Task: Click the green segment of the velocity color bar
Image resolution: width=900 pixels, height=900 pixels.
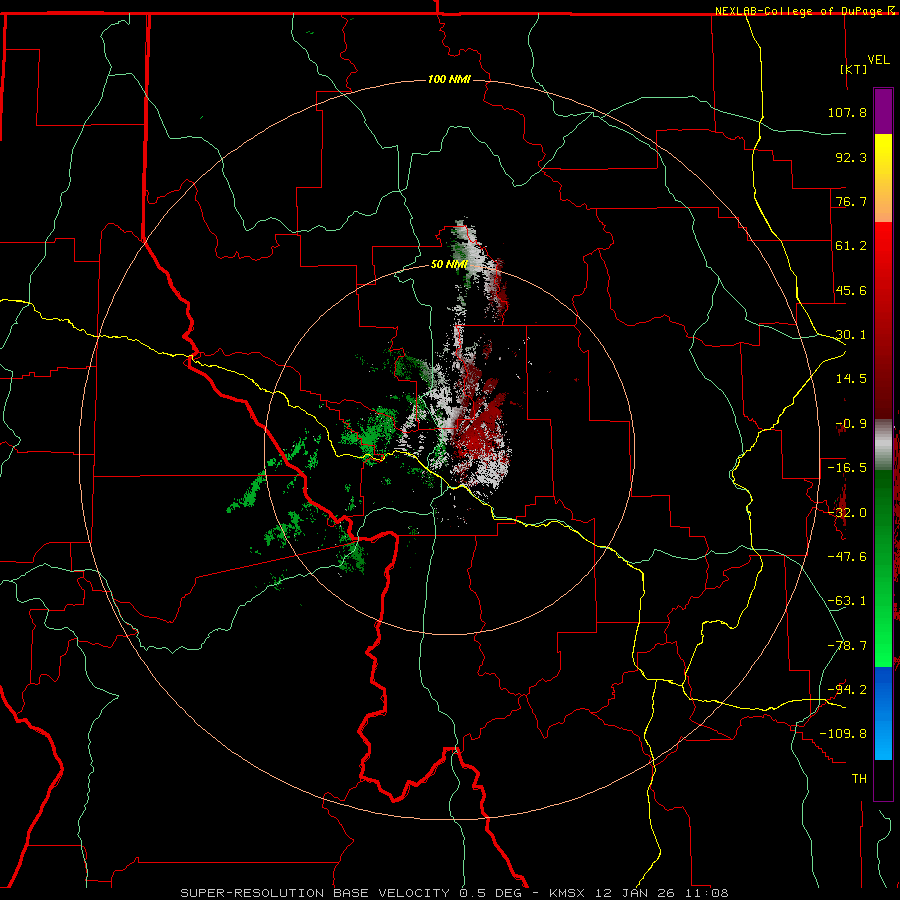Action: tap(883, 568)
